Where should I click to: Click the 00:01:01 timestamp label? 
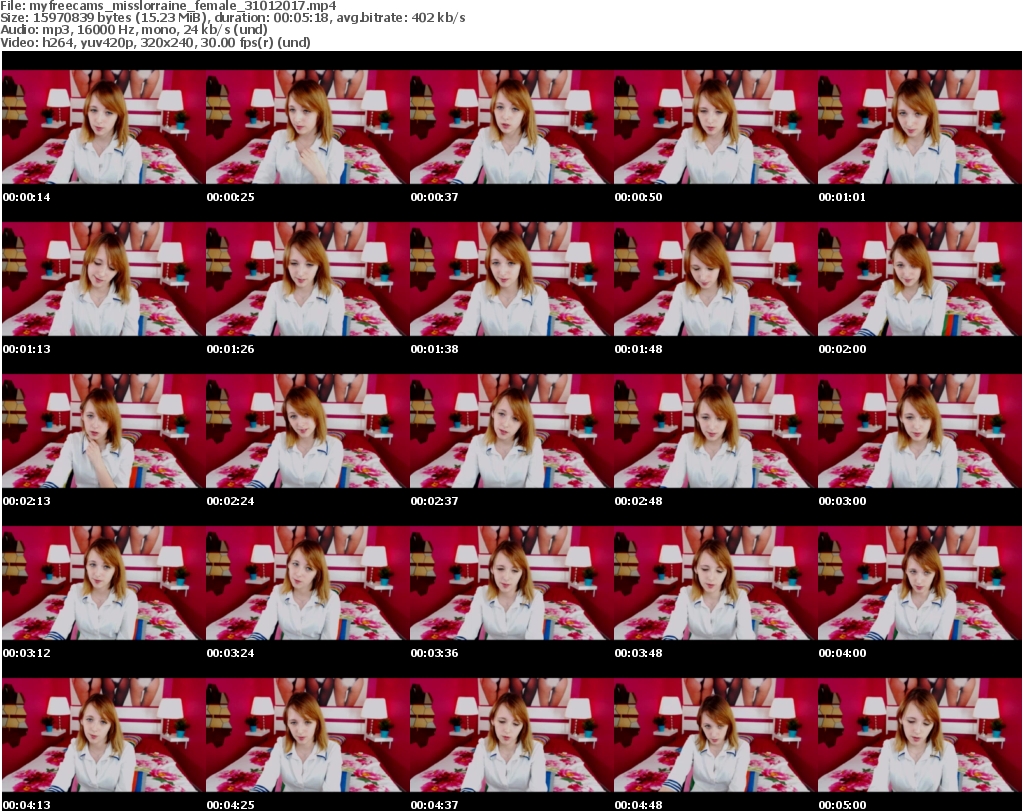point(842,197)
